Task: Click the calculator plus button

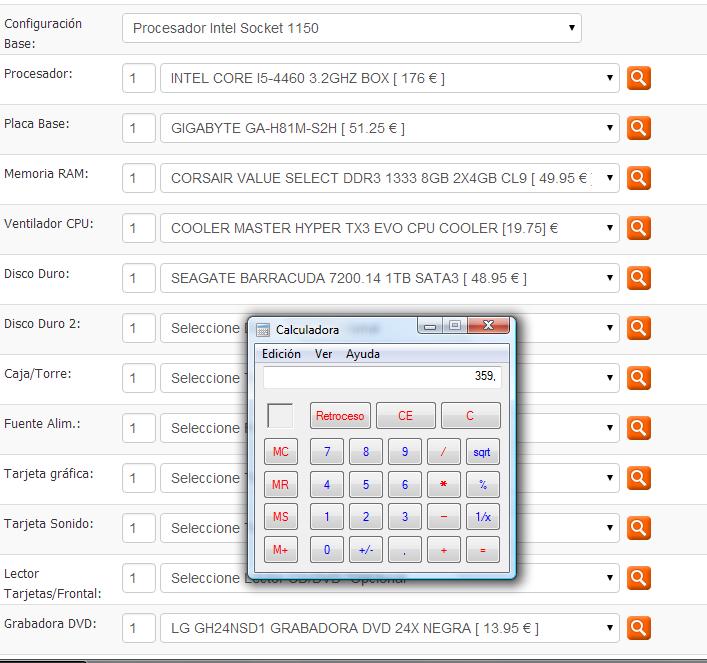Action: (444, 550)
